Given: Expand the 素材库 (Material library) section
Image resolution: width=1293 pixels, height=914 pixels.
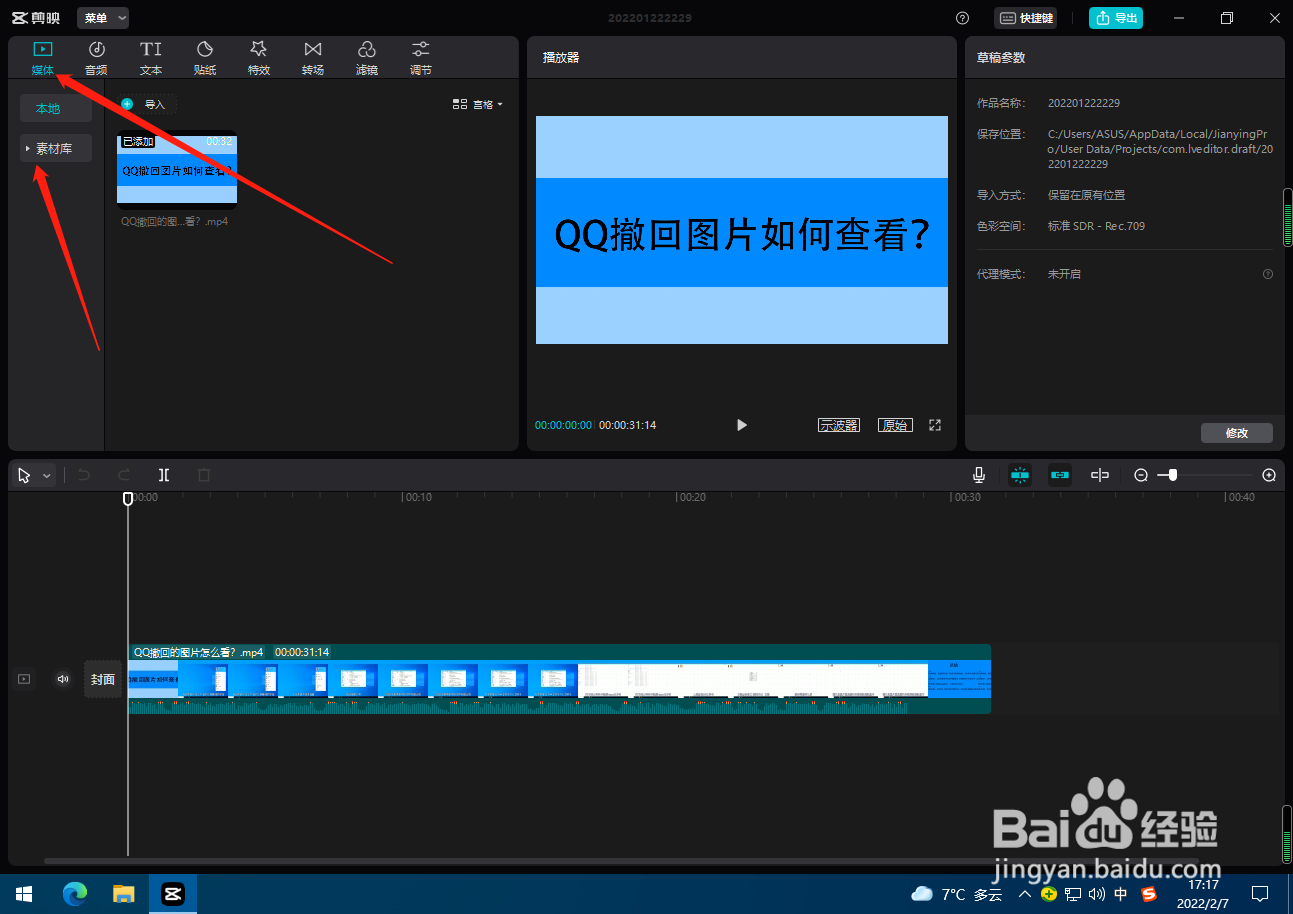Looking at the screenshot, I should tap(56, 148).
